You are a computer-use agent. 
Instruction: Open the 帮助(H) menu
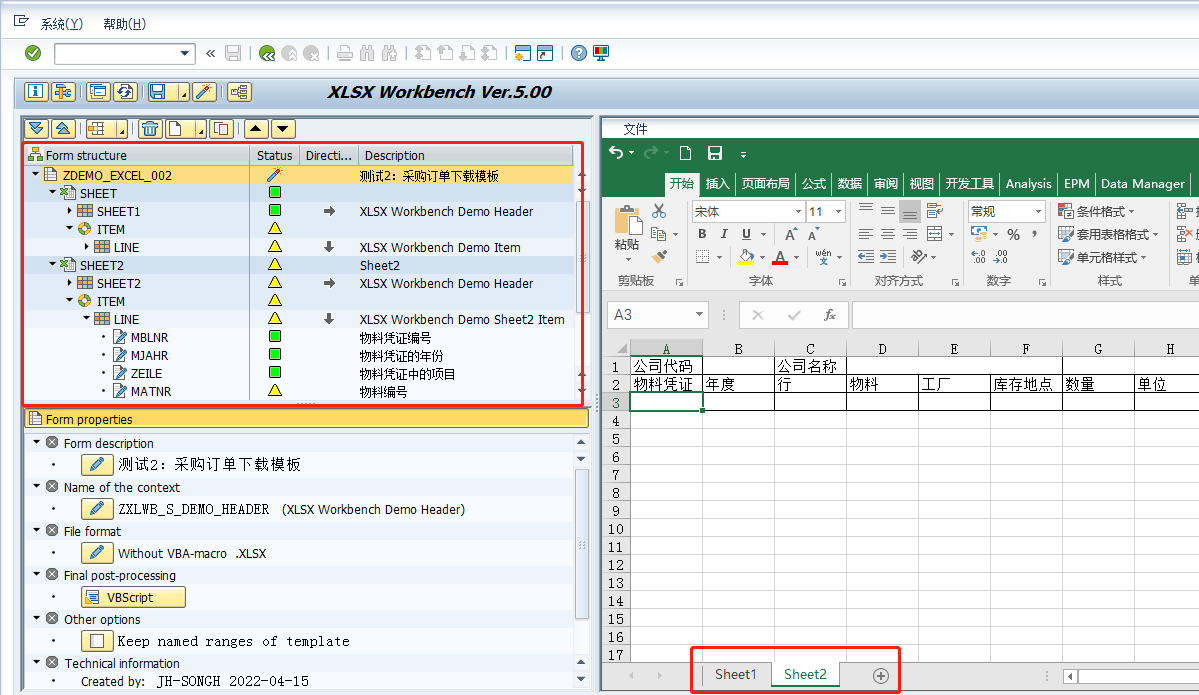click(125, 24)
